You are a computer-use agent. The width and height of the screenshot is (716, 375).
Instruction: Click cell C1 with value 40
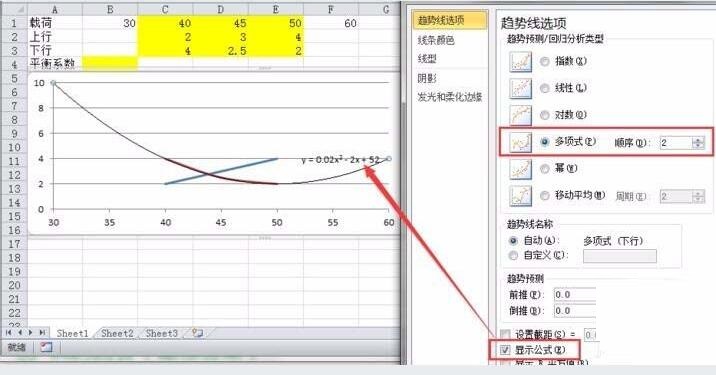coord(165,23)
